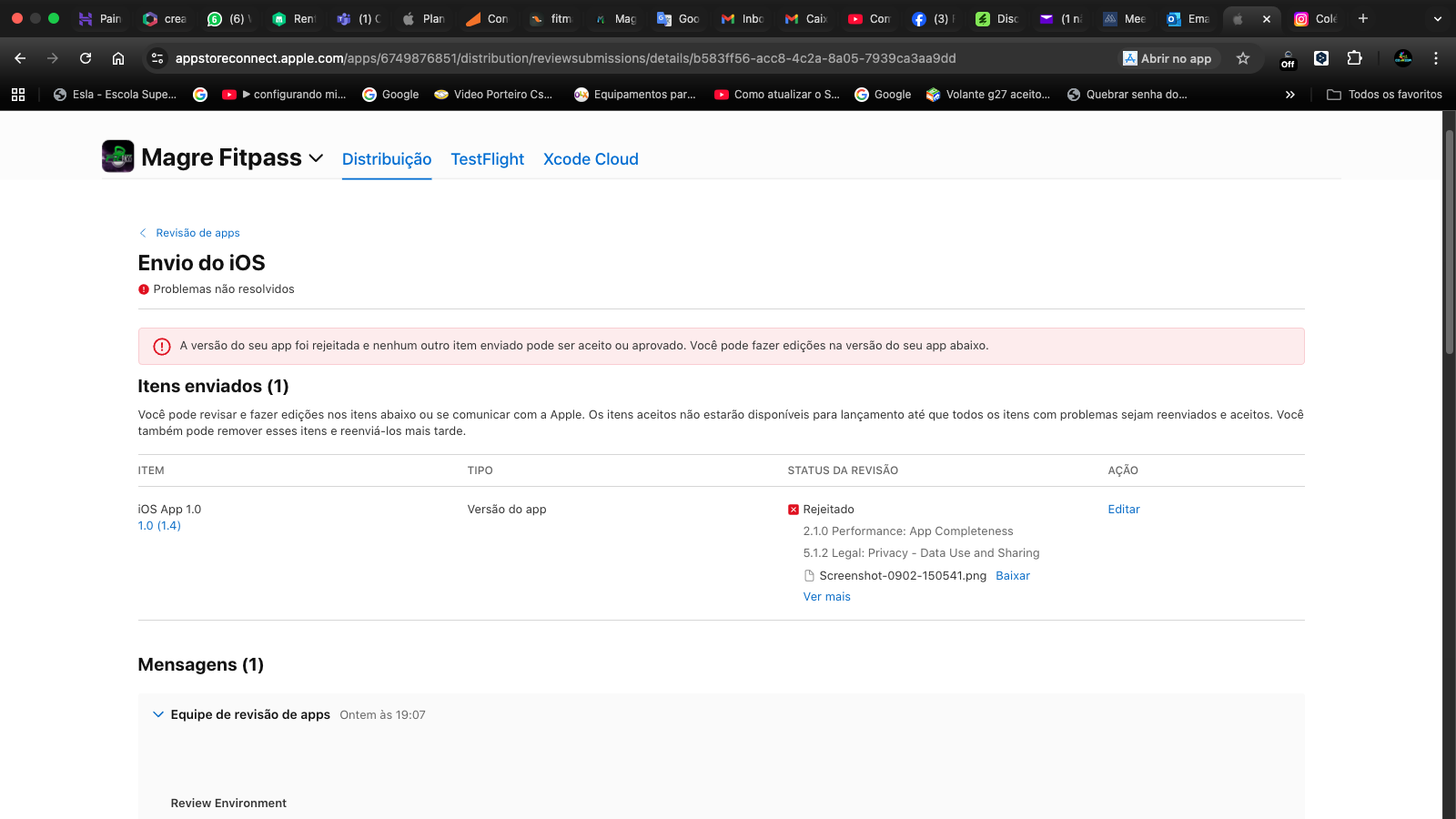
Task: Click the Review Environment heading
Action: point(228,804)
